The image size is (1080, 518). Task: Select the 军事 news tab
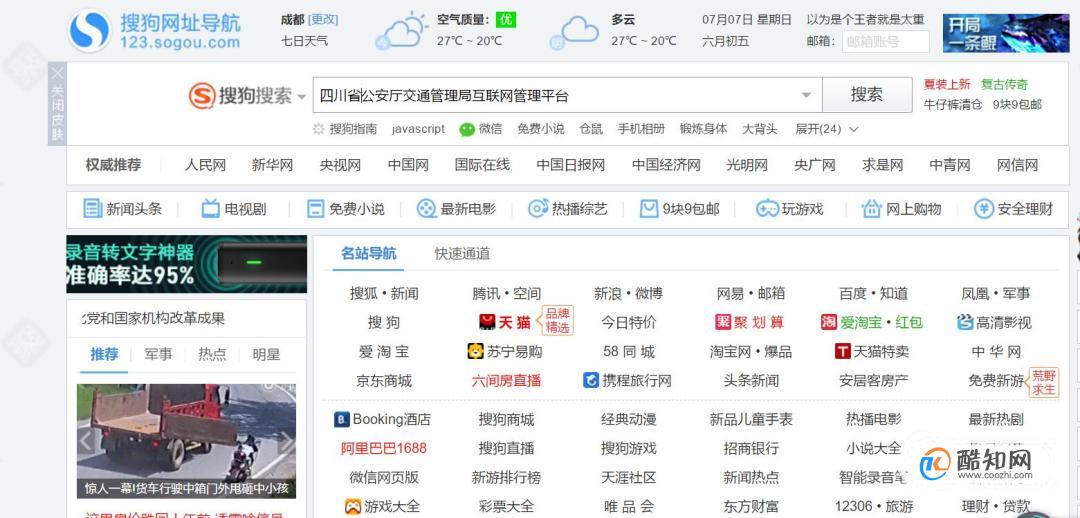158,354
